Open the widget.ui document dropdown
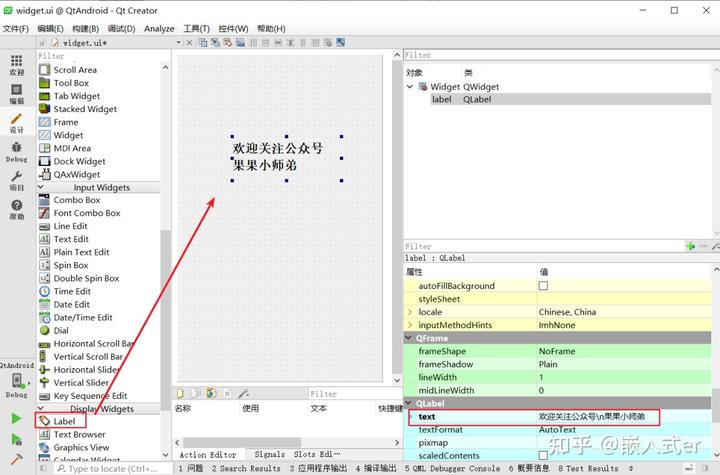 [x=179, y=43]
